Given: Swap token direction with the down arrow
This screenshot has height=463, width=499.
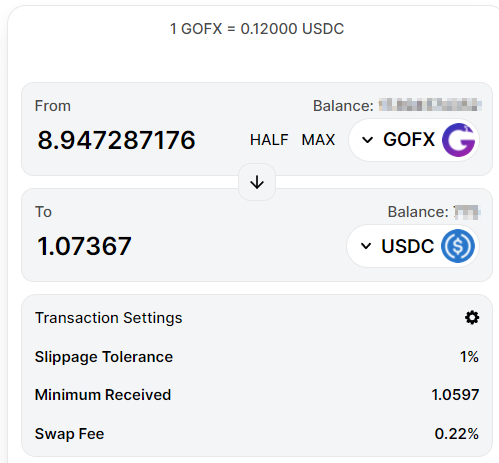Looking at the screenshot, I should click(257, 182).
